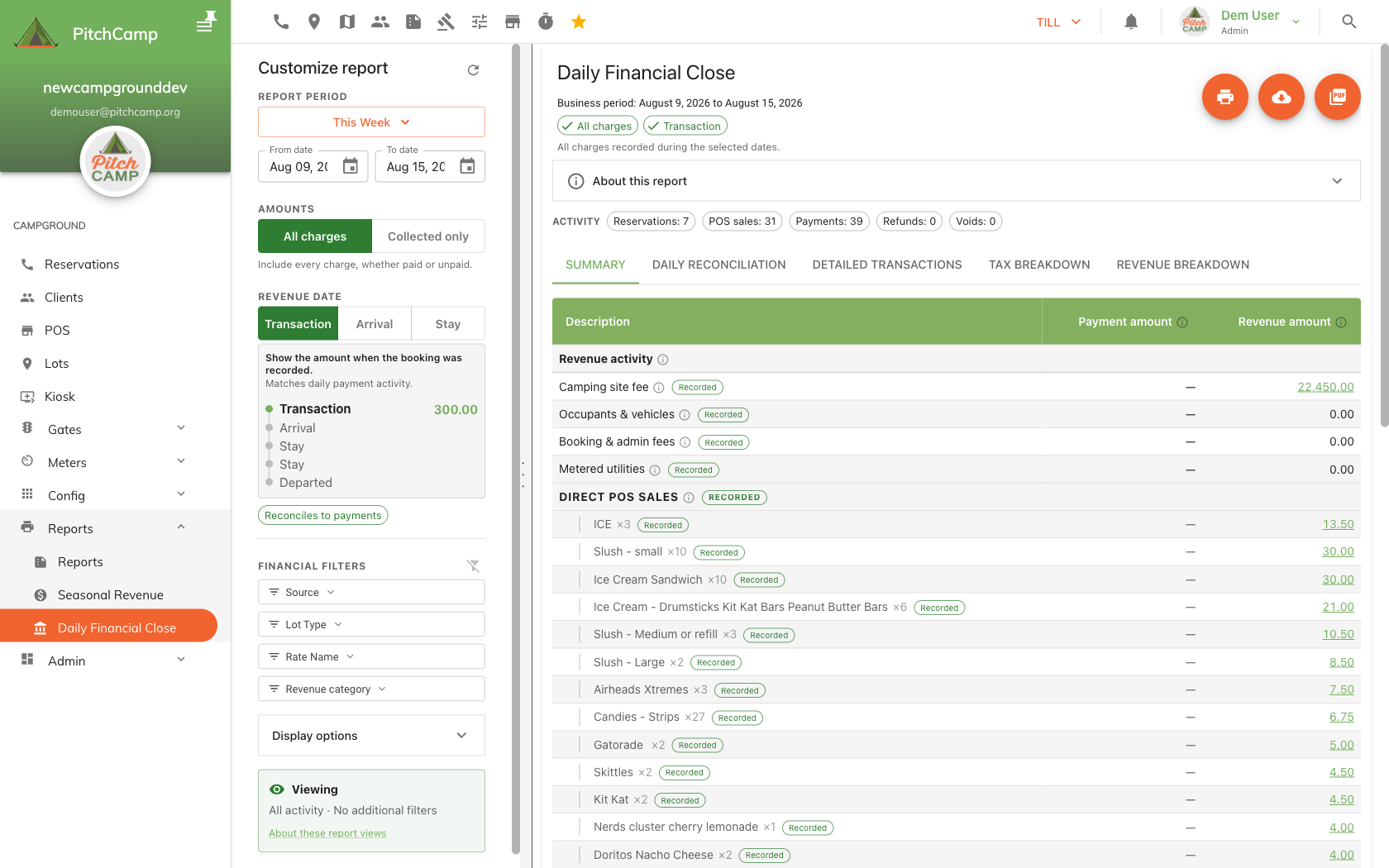Export the report as PDF

tap(1338, 97)
